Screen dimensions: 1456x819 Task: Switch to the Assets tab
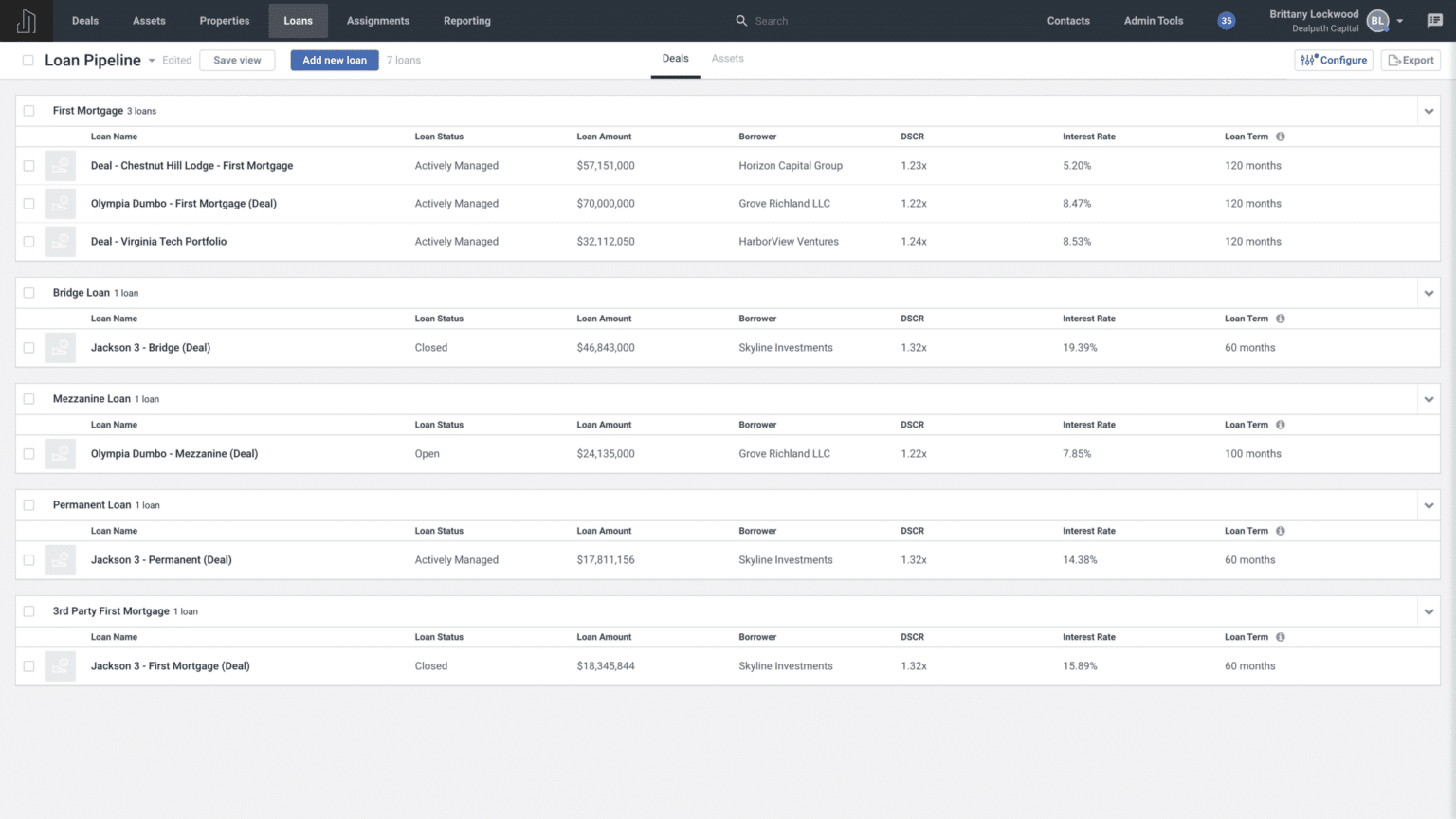(x=727, y=58)
